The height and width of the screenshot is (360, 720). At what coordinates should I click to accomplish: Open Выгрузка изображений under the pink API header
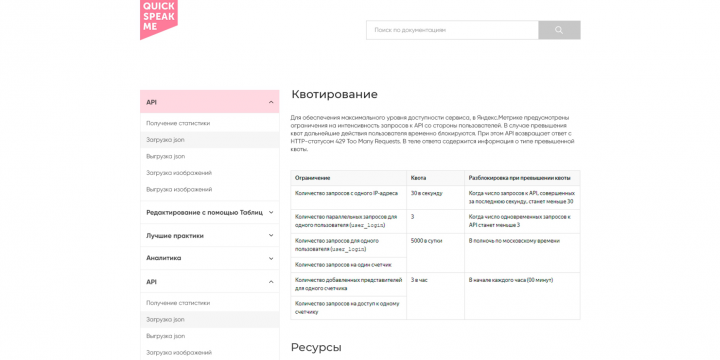click(209, 189)
